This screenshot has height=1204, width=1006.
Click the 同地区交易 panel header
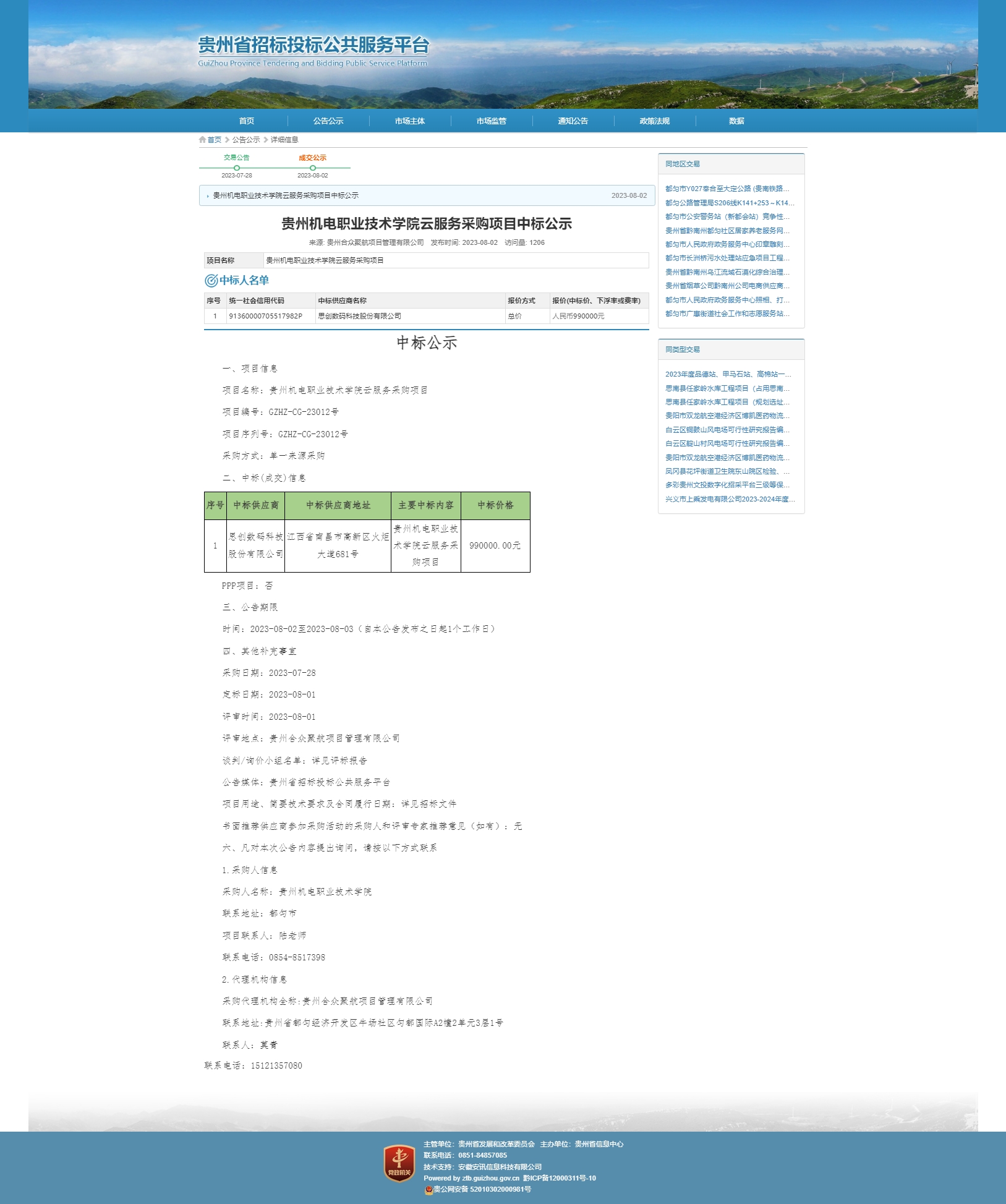(731, 164)
